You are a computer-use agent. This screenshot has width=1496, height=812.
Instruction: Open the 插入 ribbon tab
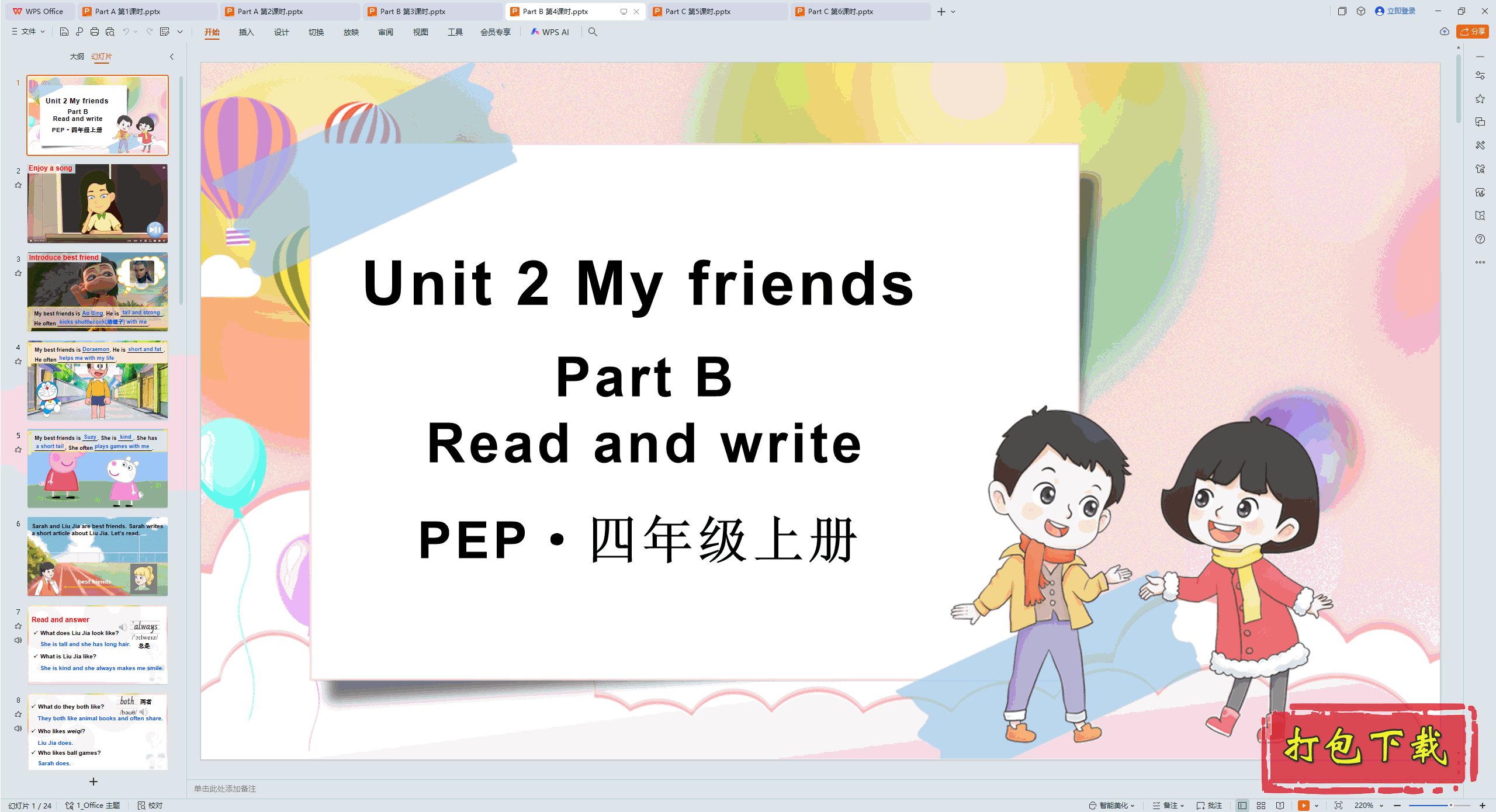click(246, 32)
